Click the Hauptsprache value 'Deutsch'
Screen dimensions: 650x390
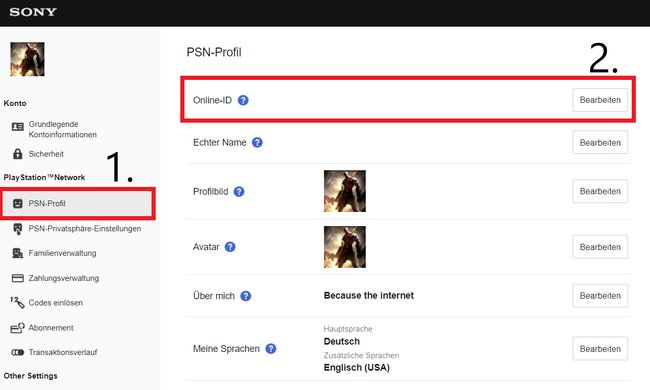342,342
